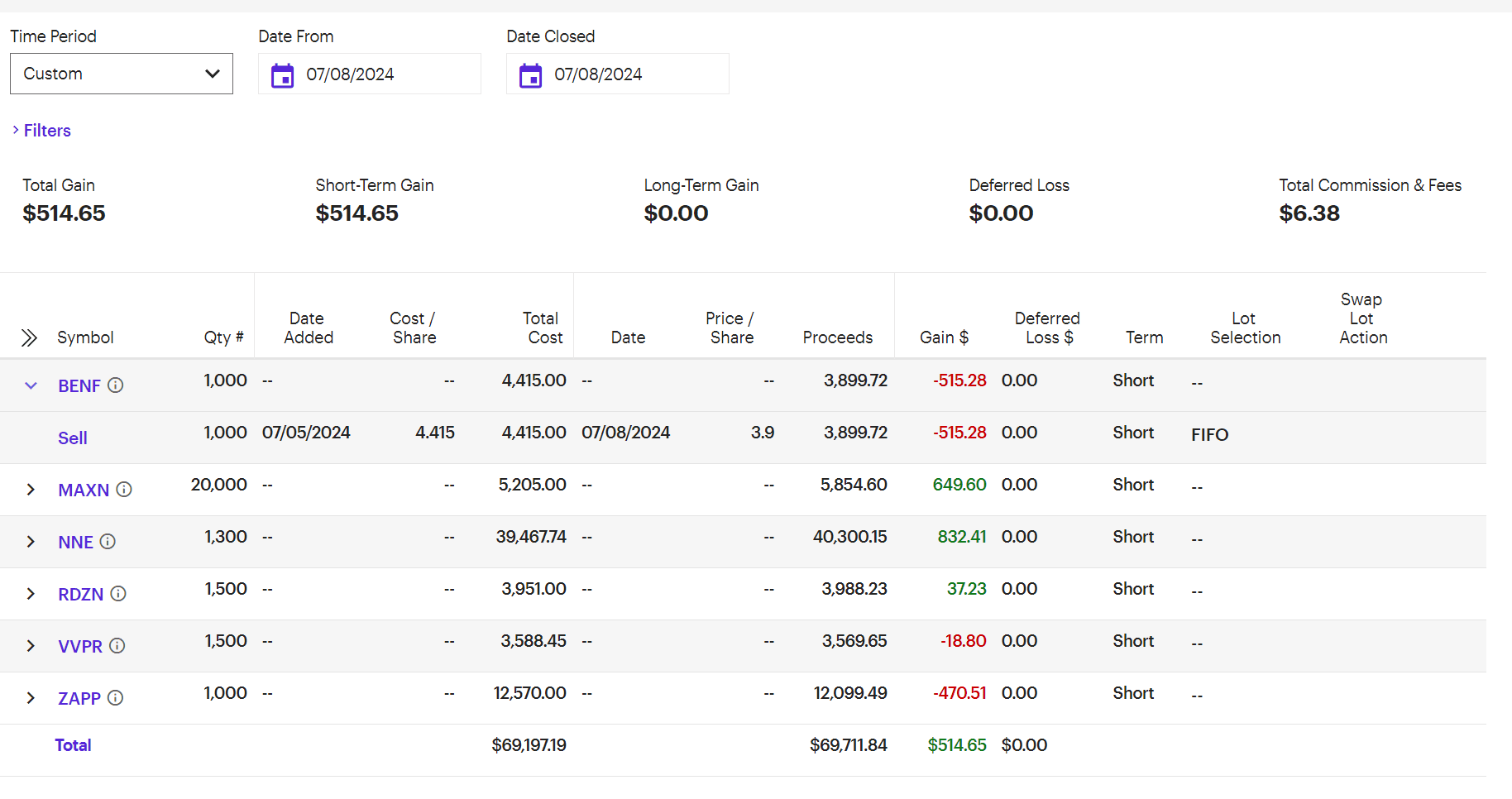Image resolution: width=1512 pixels, height=799 pixels.
Task: Click info icon next to BENF
Action: click(x=116, y=385)
